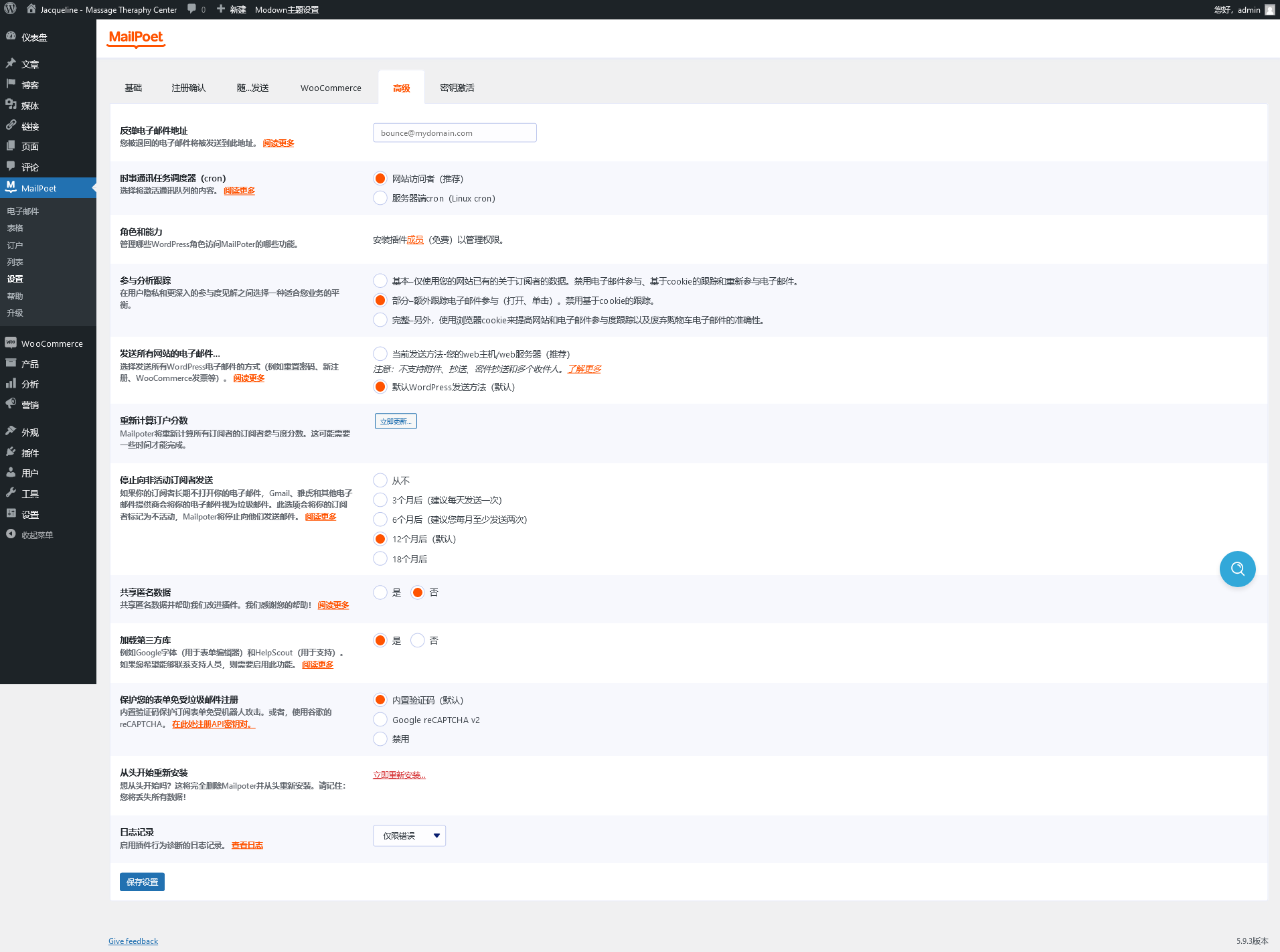The width and height of the screenshot is (1280, 952).
Task: Click the 仪表盘 dashboard icon in sidebar
Action: coord(11,37)
